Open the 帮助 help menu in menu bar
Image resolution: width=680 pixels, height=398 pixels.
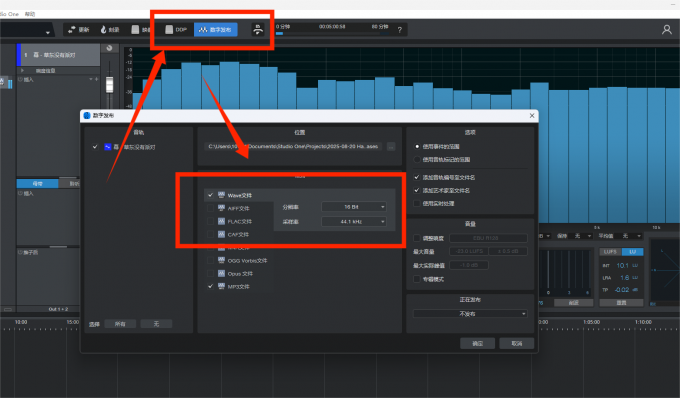coord(29,14)
